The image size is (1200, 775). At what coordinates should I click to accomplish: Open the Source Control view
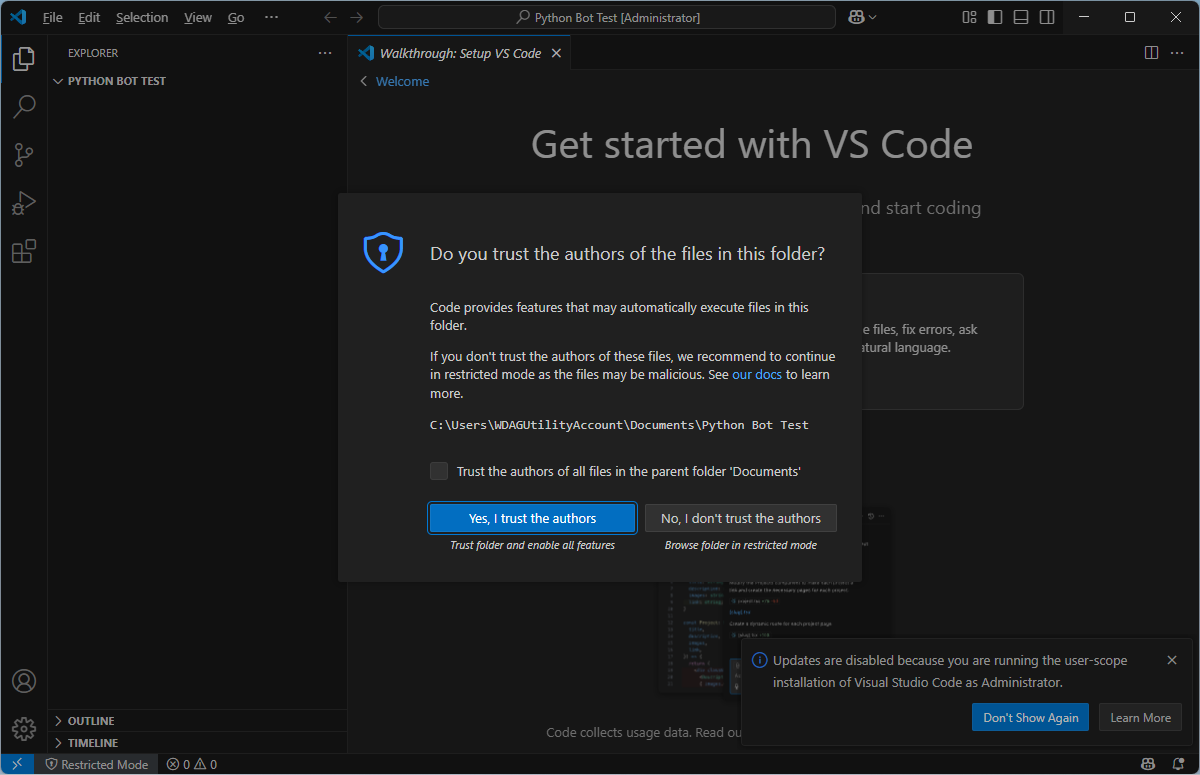24,155
